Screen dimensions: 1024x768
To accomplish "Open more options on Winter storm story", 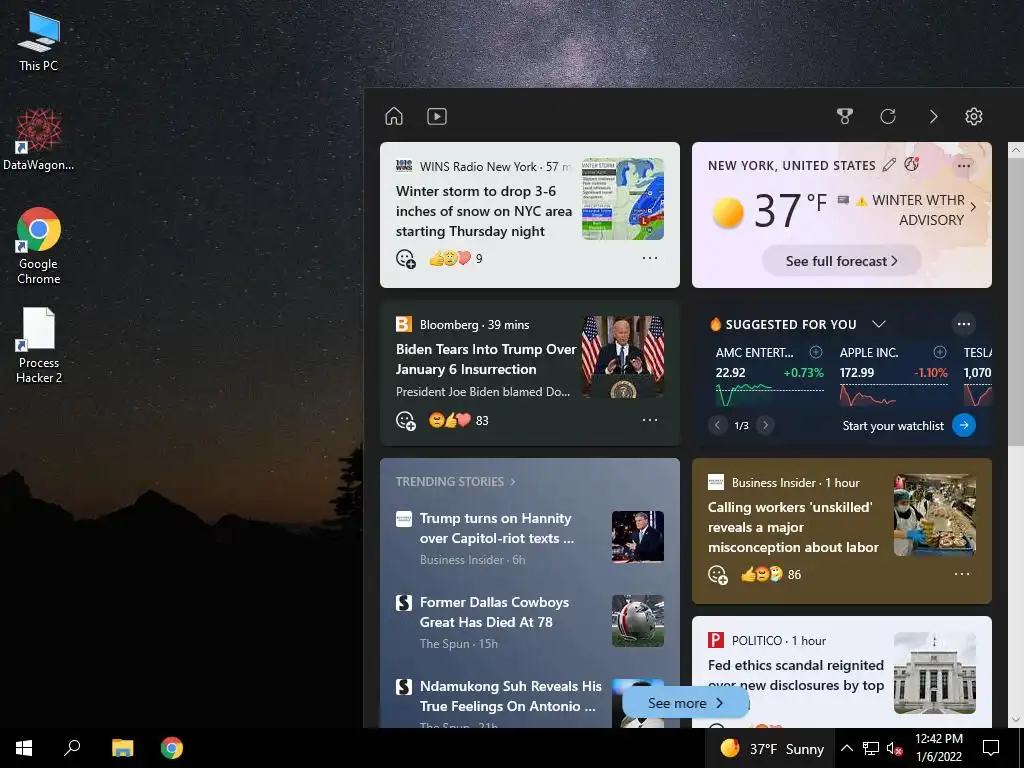I will point(650,258).
